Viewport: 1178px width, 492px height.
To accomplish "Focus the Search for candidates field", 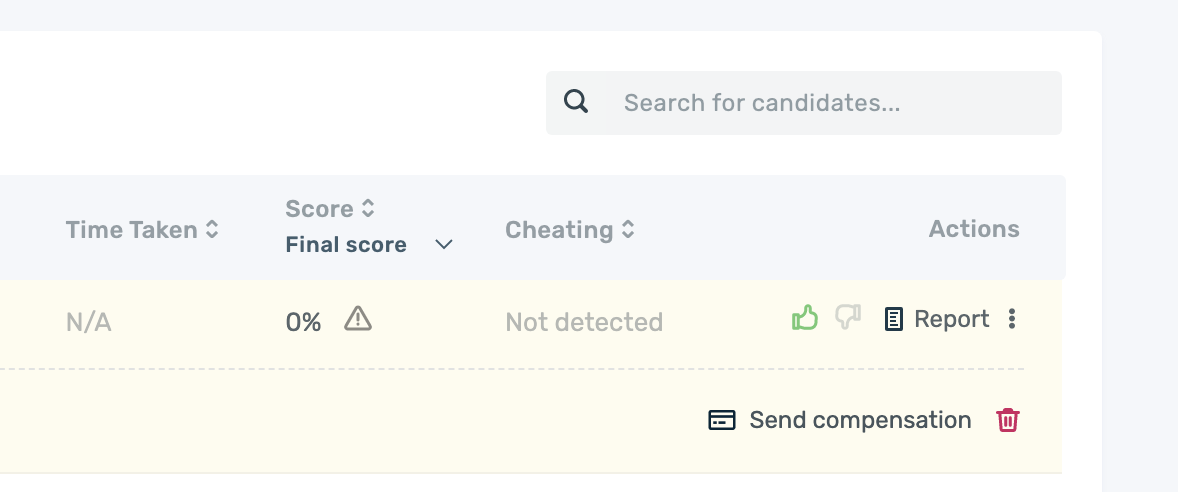I will click(x=803, y=103).
